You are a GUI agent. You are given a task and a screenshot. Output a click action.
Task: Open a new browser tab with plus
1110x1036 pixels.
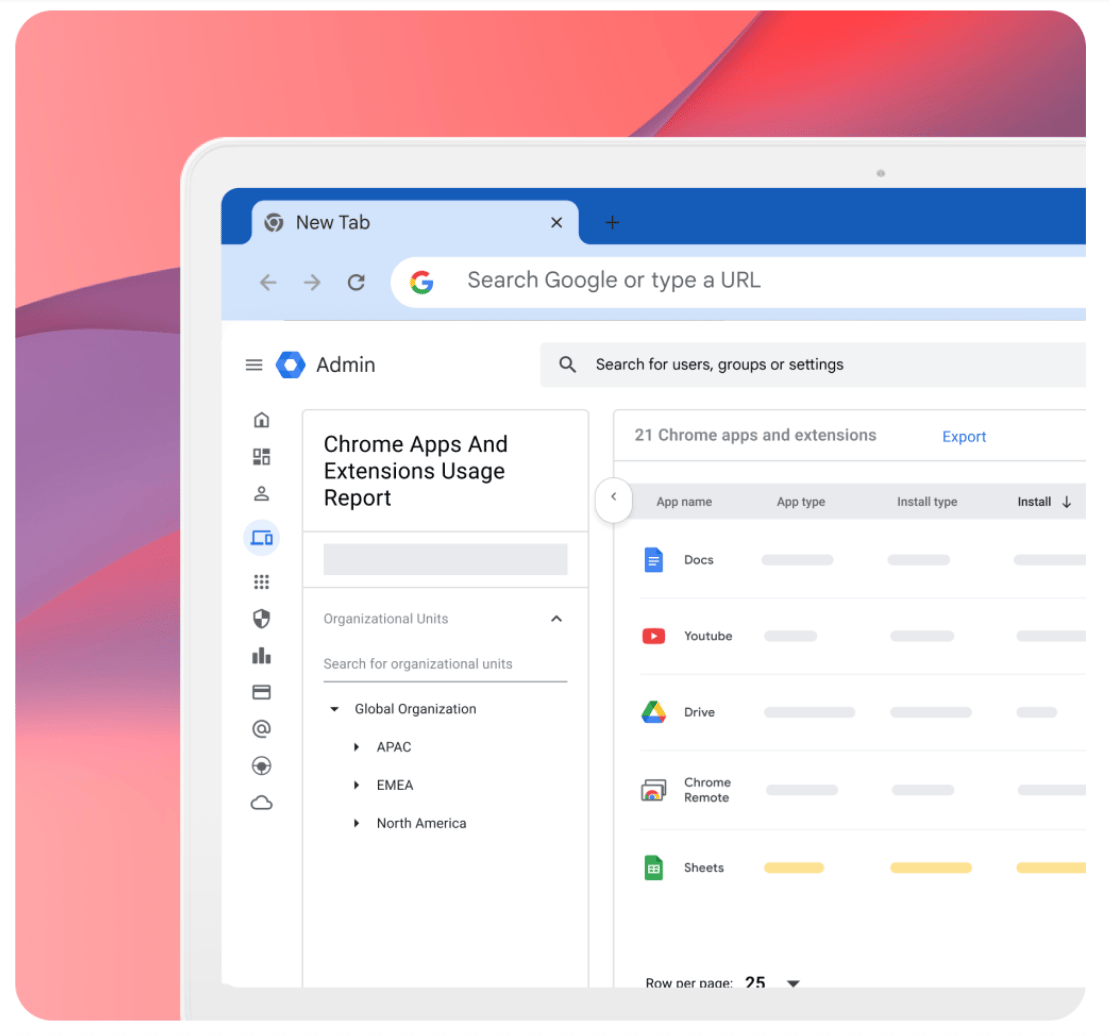pos(612,222)
